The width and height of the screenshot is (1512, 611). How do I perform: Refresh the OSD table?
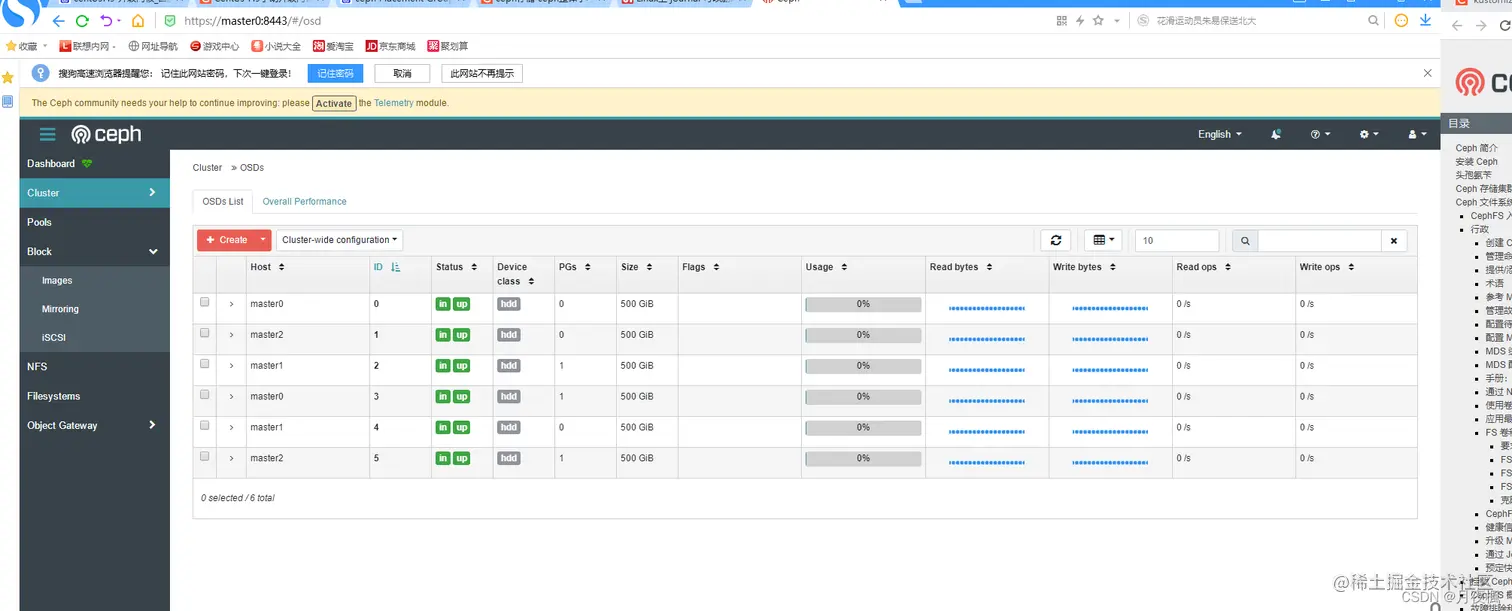point(1056,240)
